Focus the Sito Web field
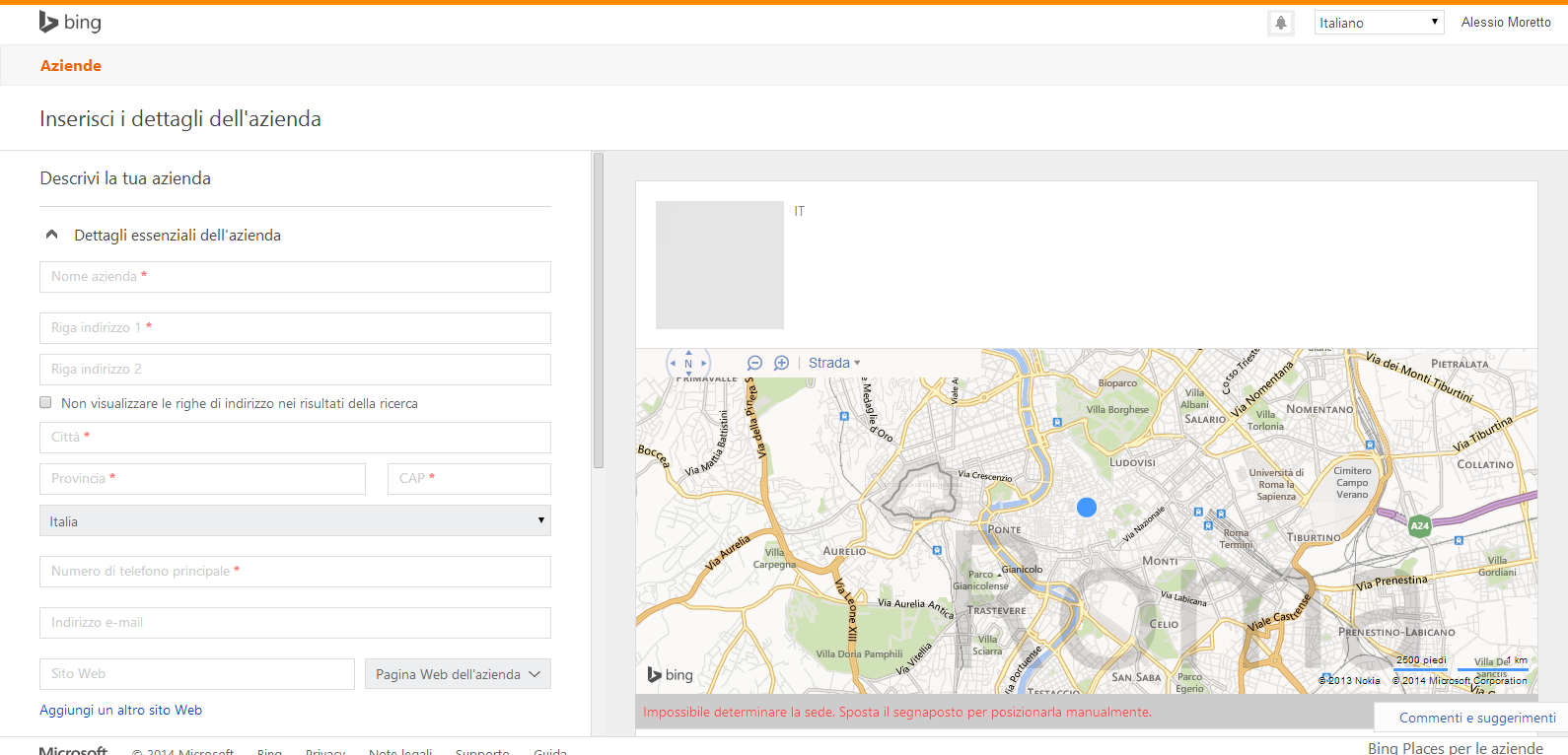The width and height of the screenshot is (1568, 755). [197, 674]
